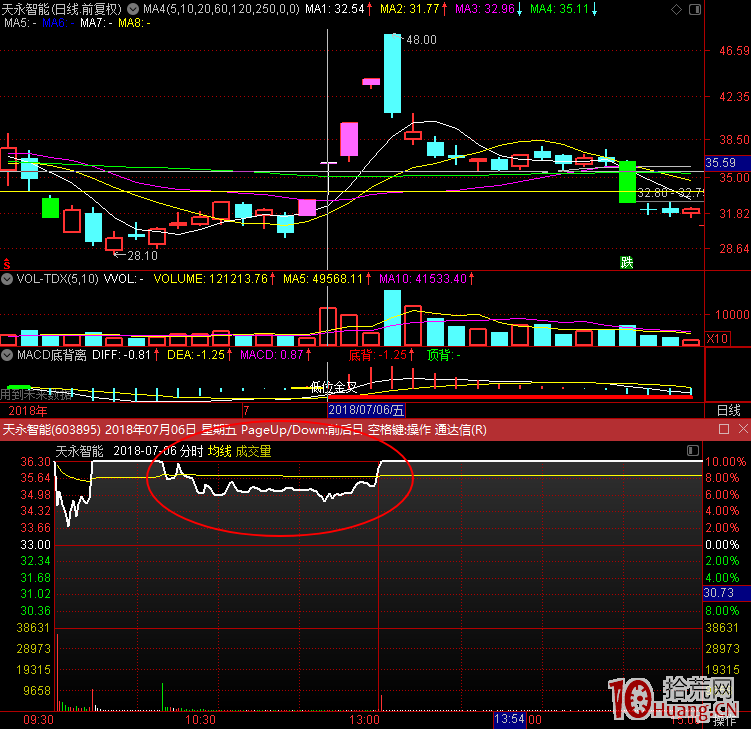Open MA4 indicator settings dropdown in main chart
Image resolution: width=751 pixels, height=729 pixels.
pyautogui.click(x=135, y=8)
